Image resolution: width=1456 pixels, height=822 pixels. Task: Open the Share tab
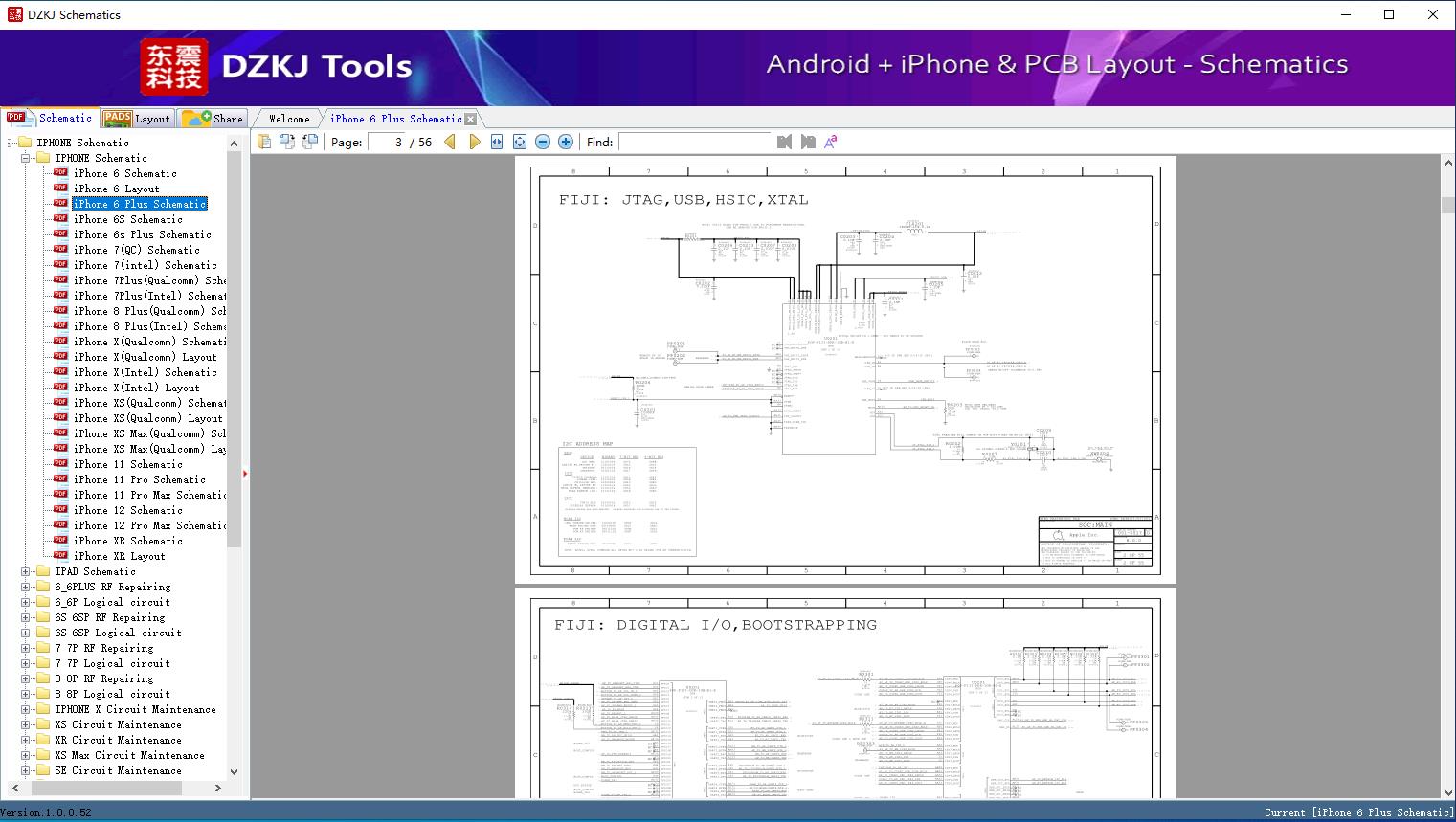click(214, 119)
